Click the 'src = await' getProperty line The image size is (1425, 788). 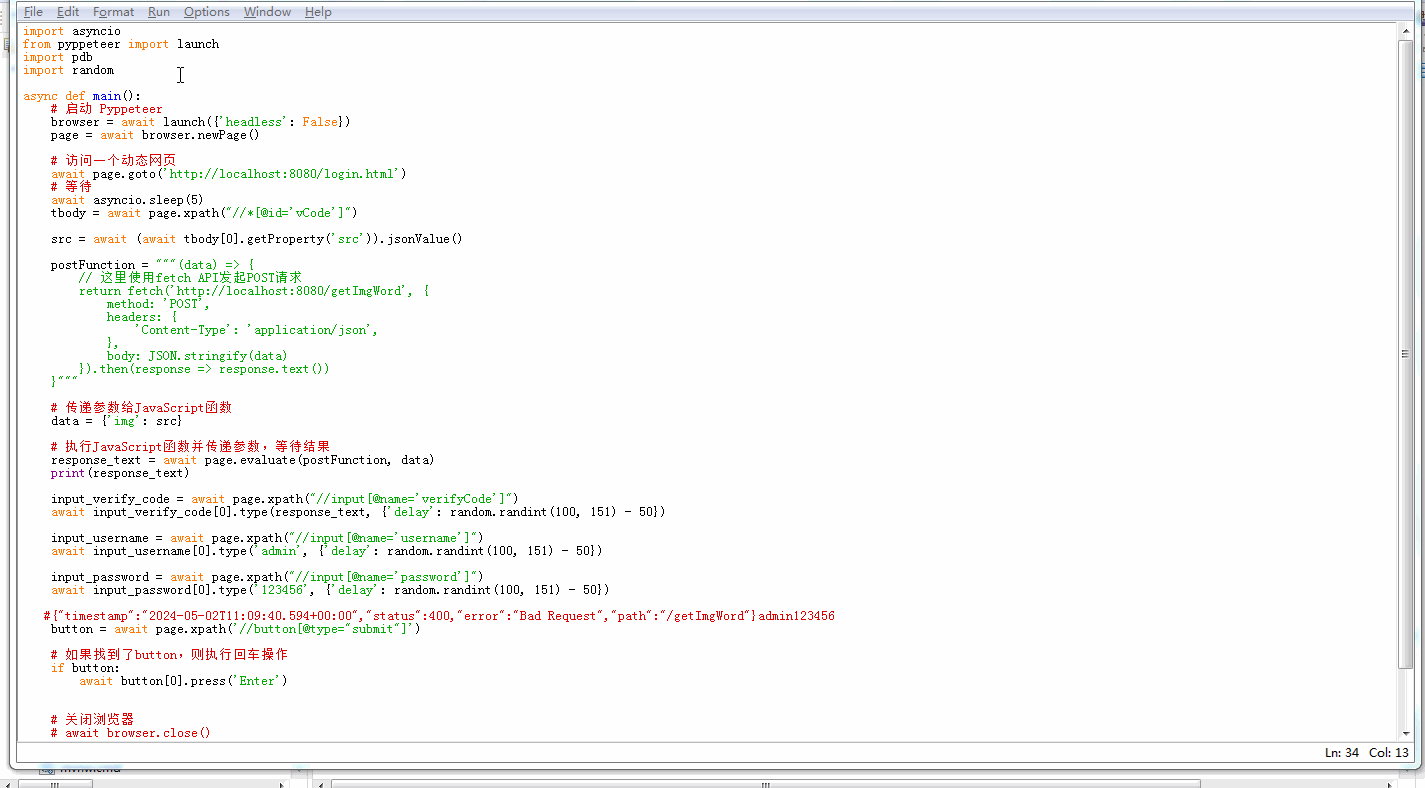pos(257,239)
